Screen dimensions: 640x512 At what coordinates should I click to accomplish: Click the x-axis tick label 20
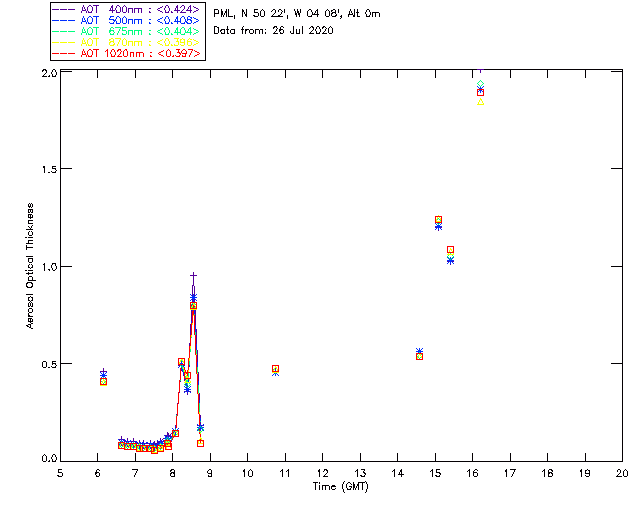[x=622, y=473]
